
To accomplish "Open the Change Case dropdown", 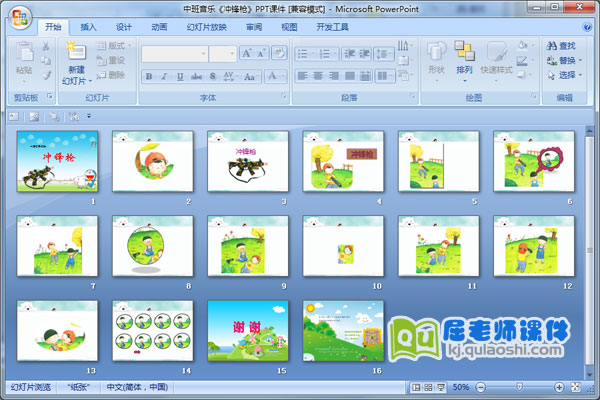I will point(251,77).
